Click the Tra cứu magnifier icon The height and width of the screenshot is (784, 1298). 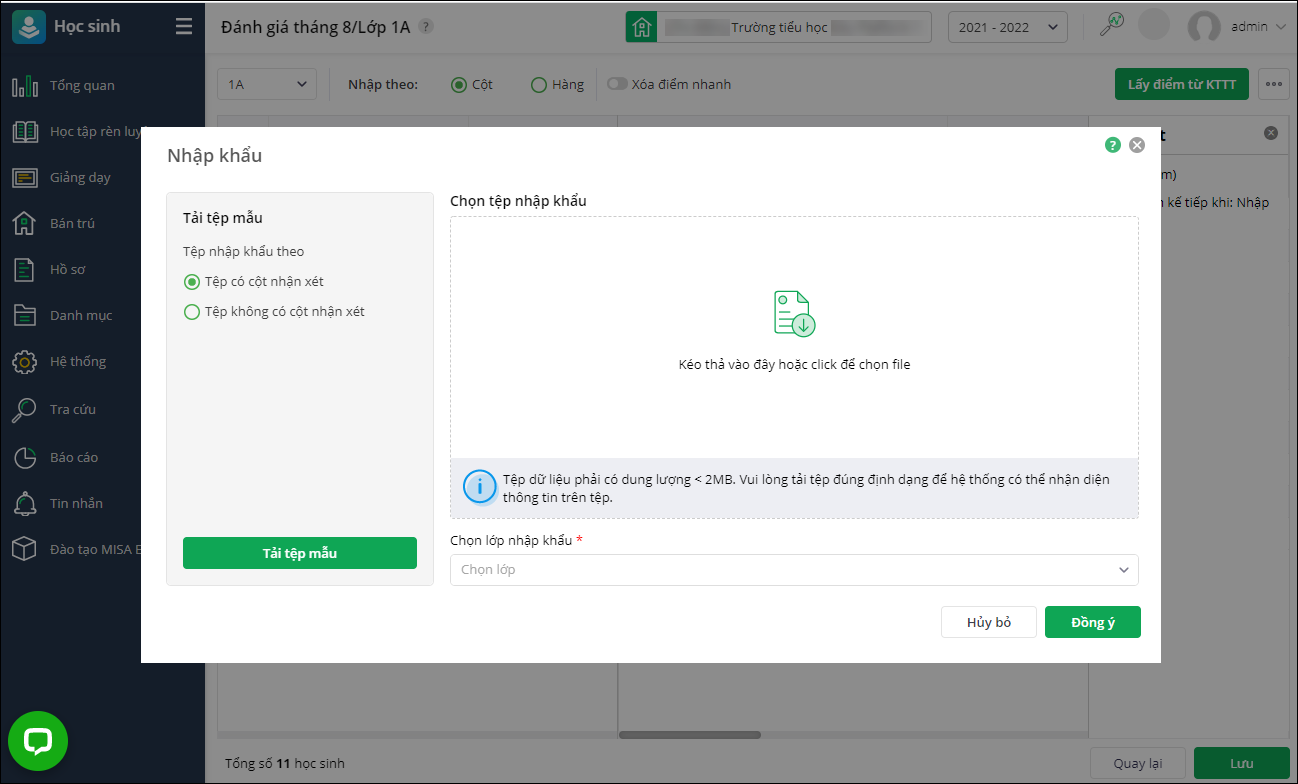(x=25, y=409)
